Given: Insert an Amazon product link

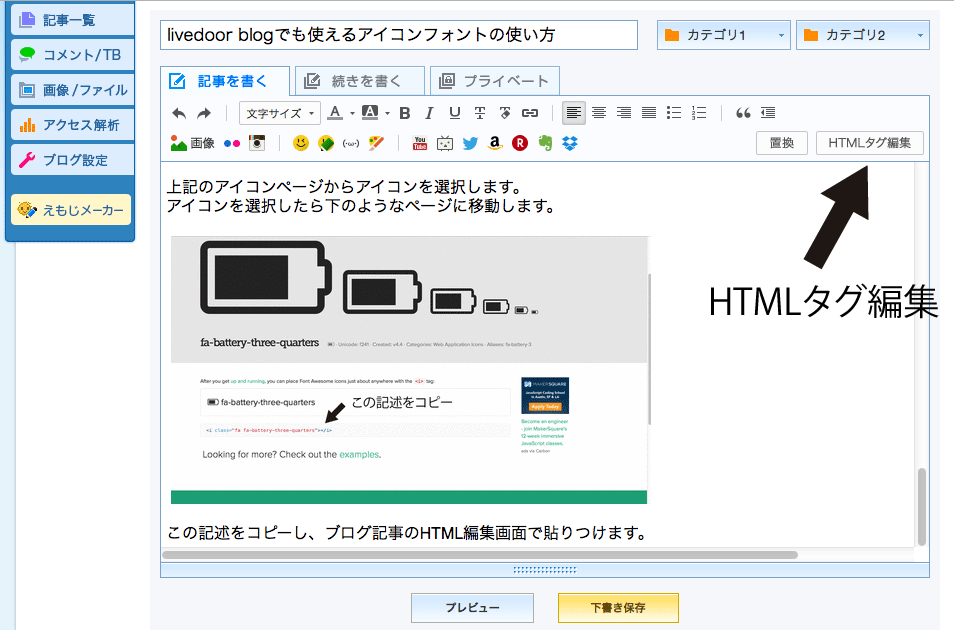Looking at the screenshot, I should 495,143.
